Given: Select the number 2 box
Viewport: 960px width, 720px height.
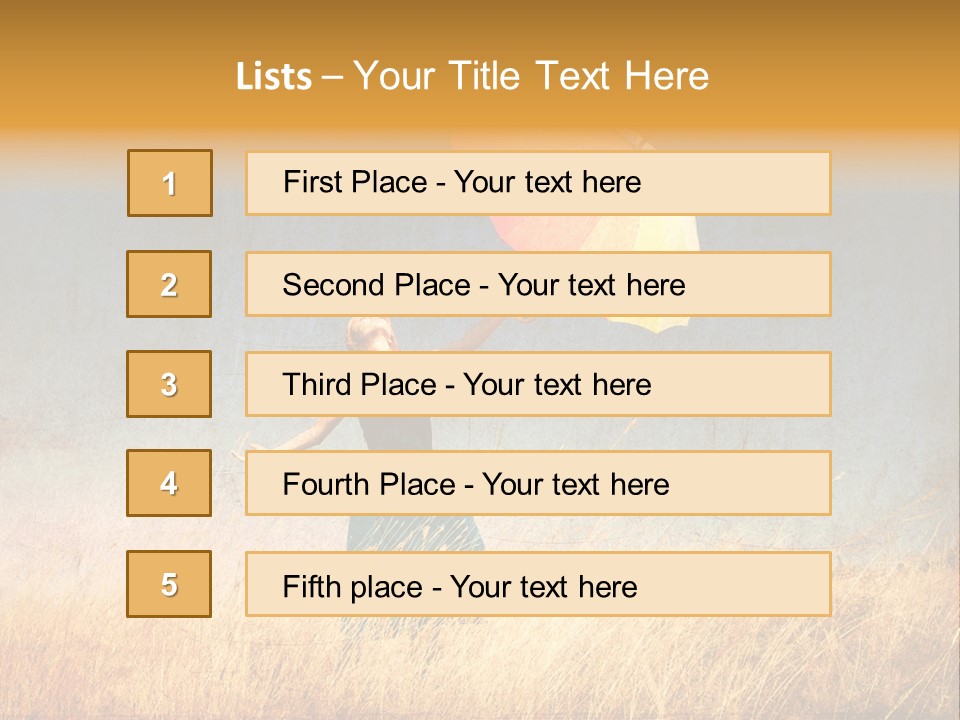Looking at the screenshot, I should pos(169,284).
